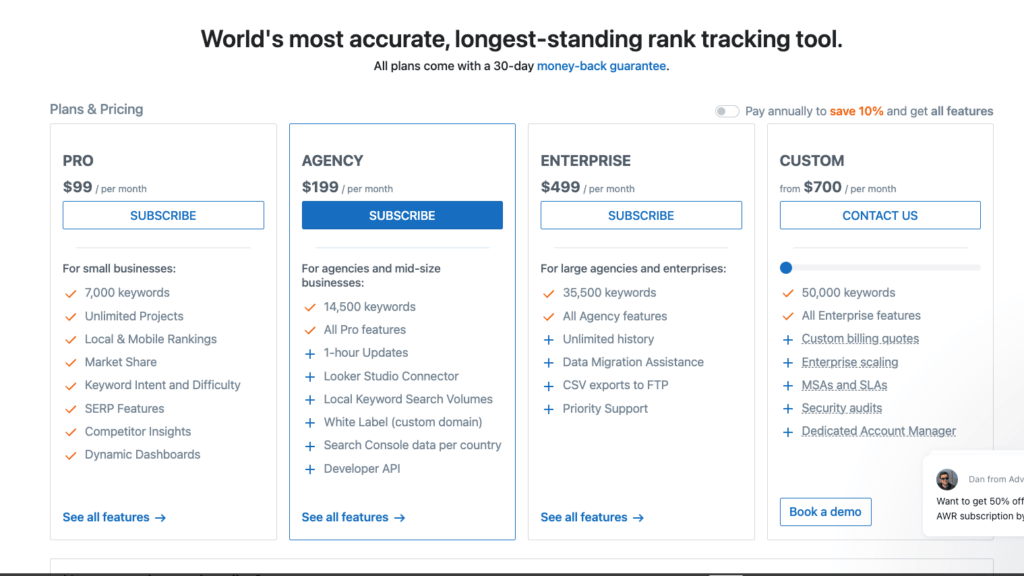Subscribe to the AGENCY plan
The width and height of the screenshot is (1024, 576).
(402, 215)
